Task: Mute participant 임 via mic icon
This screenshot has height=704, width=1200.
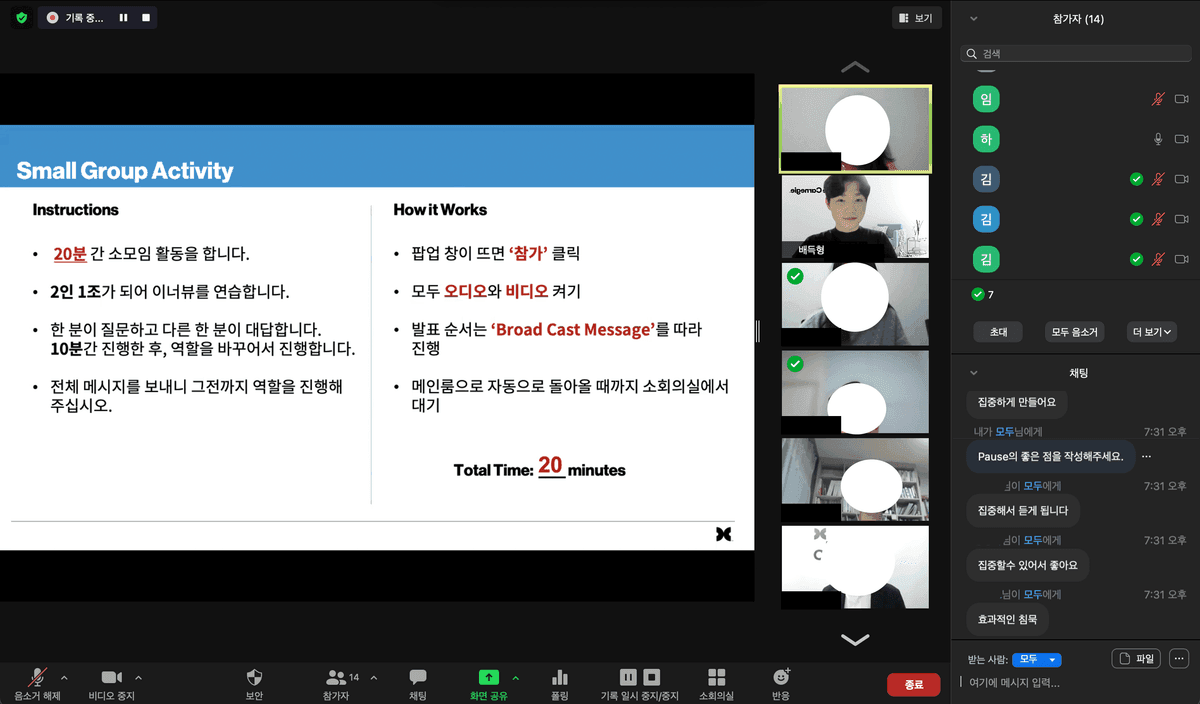Action: click(1157, 99)
